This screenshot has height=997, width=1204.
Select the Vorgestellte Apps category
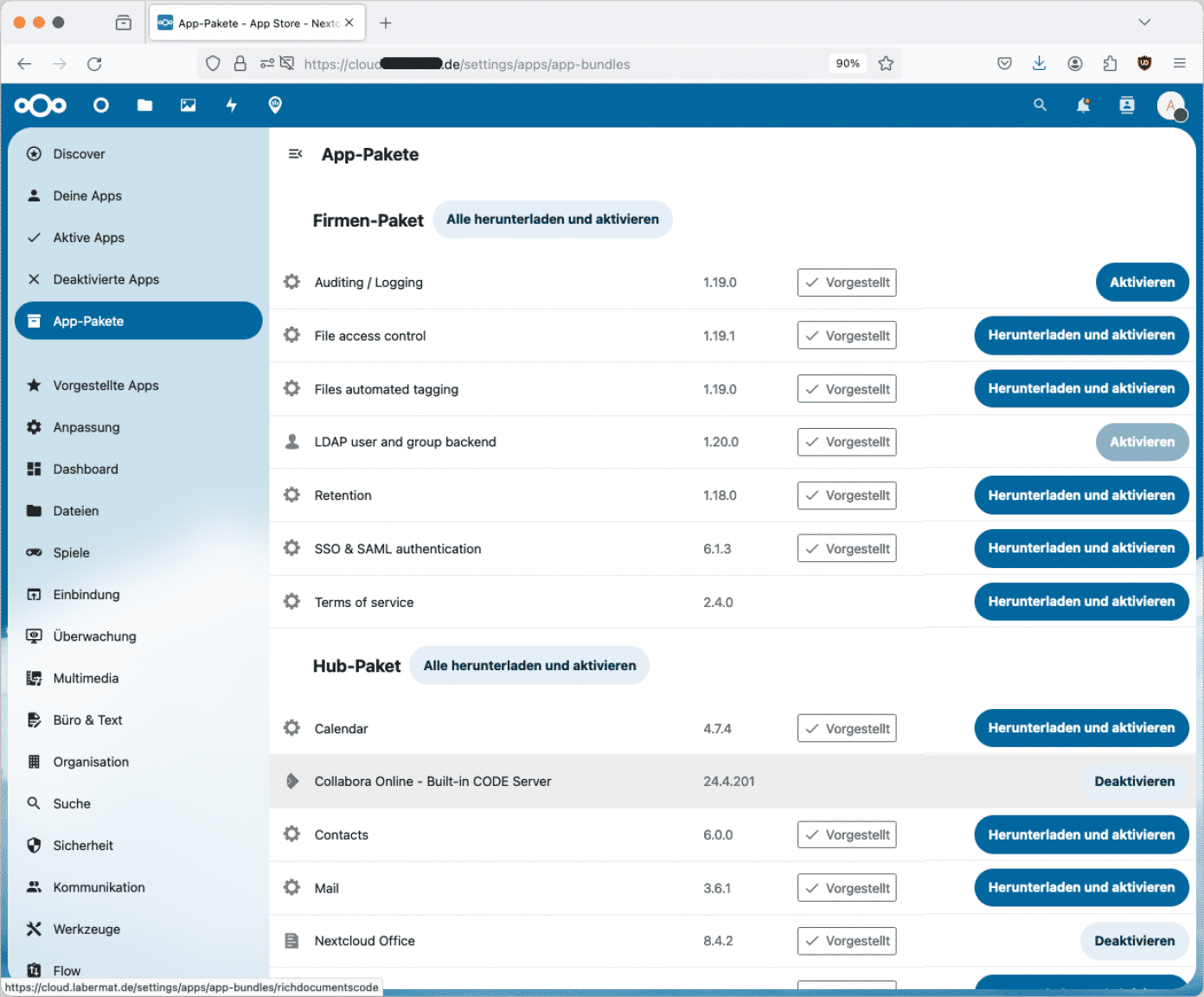[106, 385]
